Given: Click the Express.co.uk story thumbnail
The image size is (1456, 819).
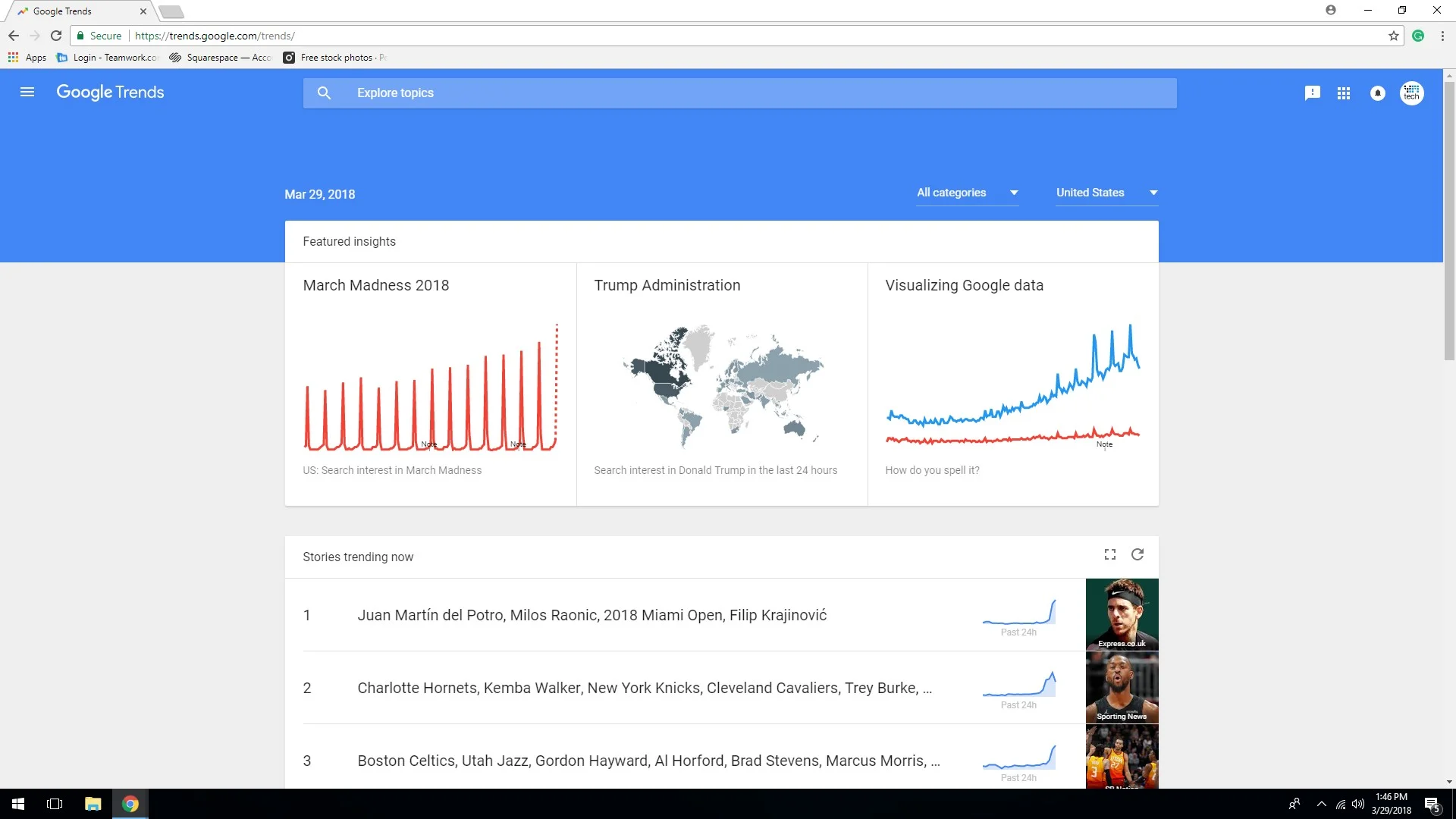Looking at the screenshot, I should tap(1122, 614).
